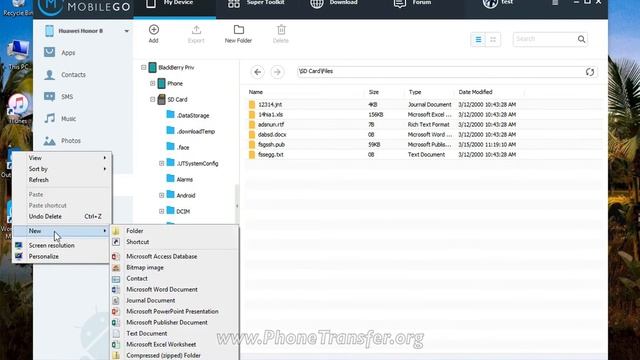
Task: Choose Undo Delete in context menu
Action: [x=62, y=217]
